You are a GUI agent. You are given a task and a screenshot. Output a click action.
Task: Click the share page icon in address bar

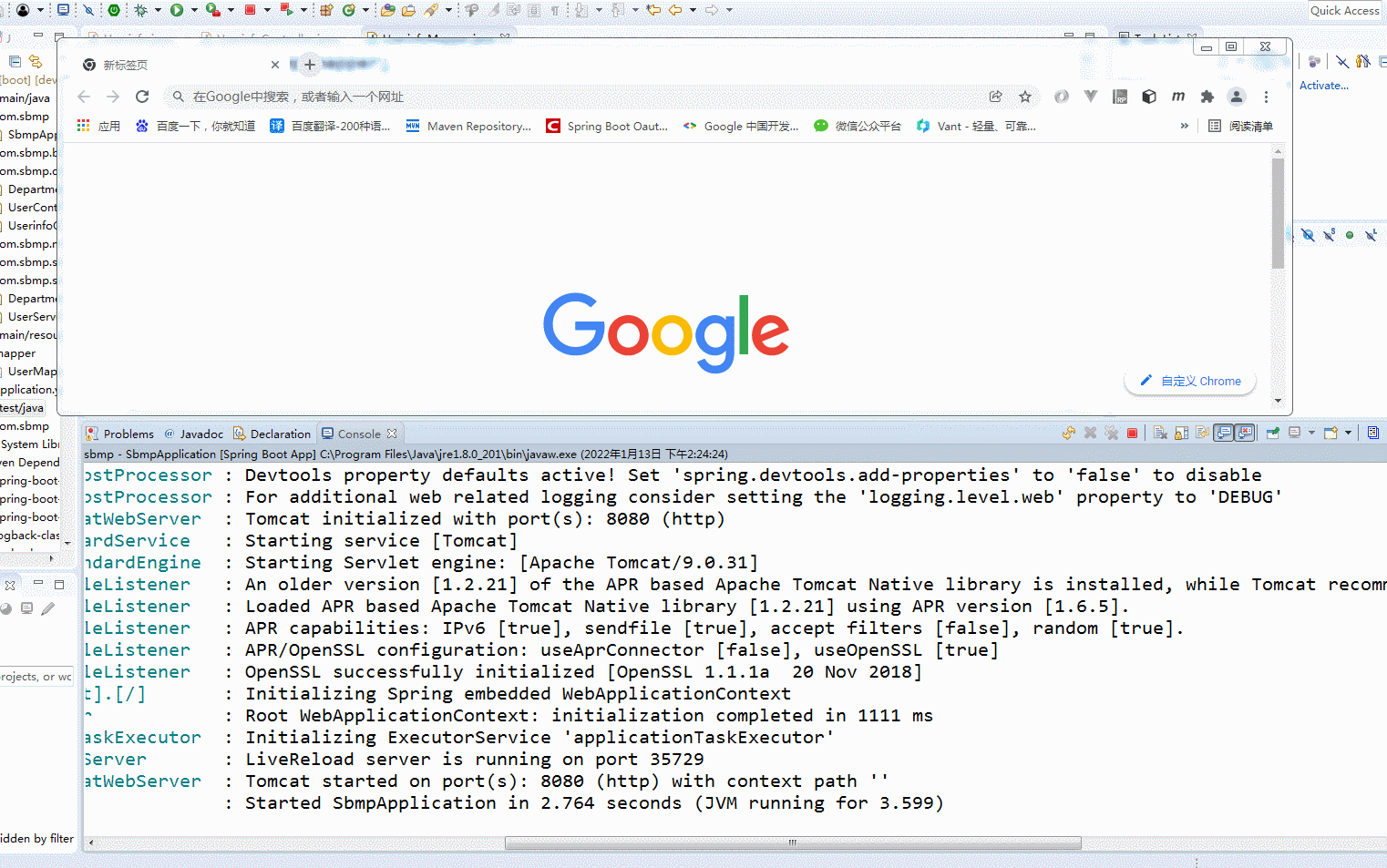coord(996,97)
